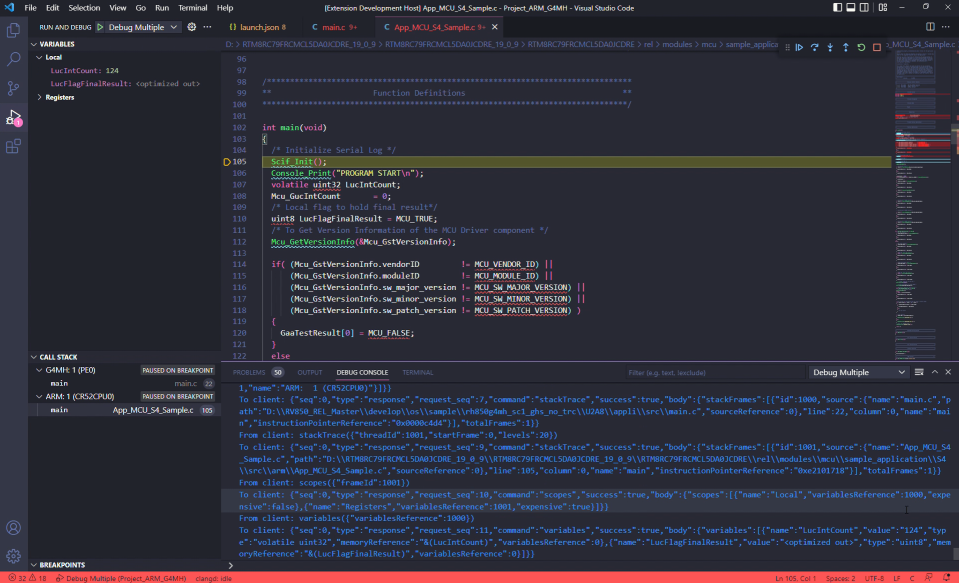Step over the current line
959x583 pixels.
click(815, 47)
